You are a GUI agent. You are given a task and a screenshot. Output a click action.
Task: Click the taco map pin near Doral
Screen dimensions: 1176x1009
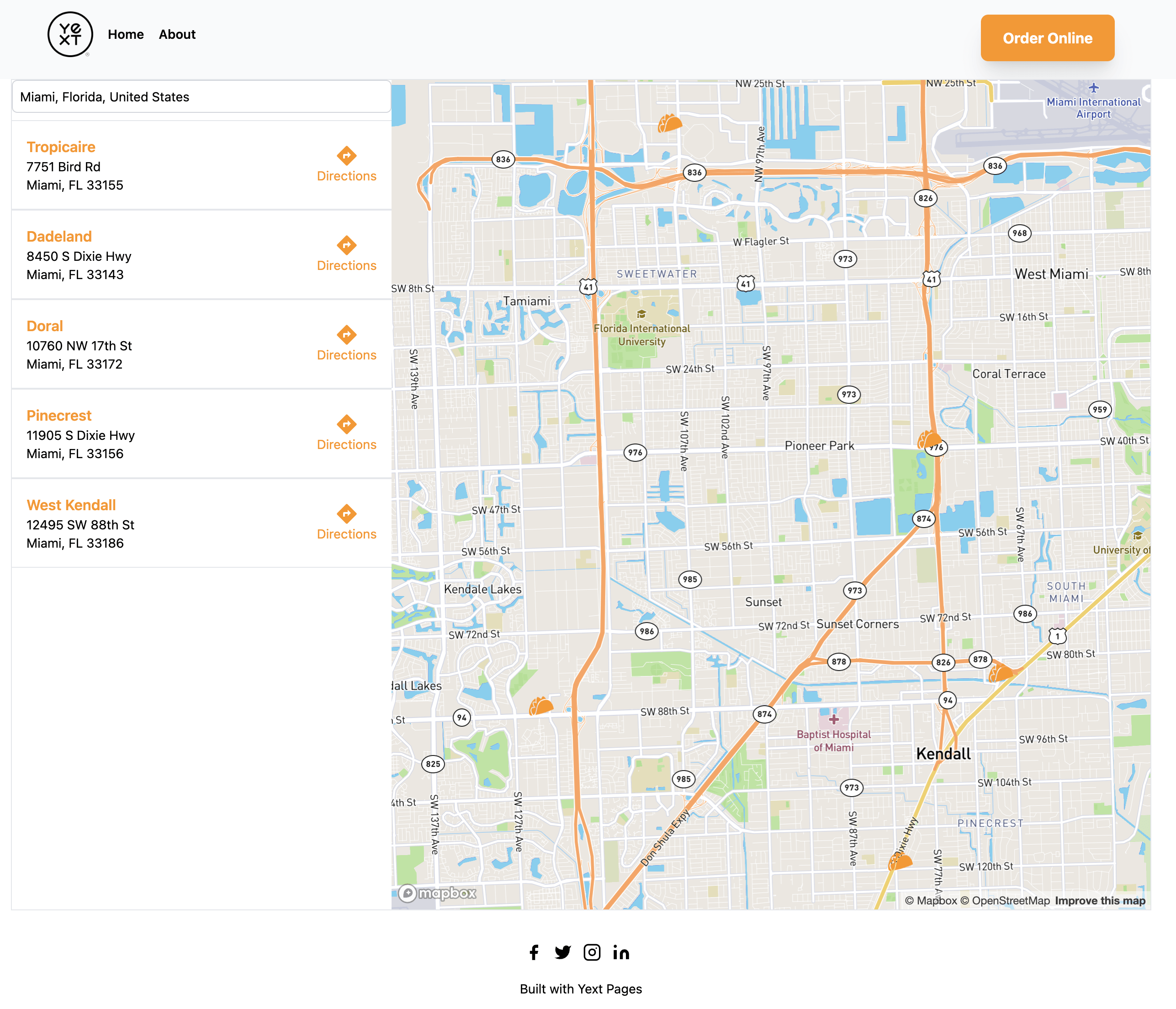pos(670,123)
